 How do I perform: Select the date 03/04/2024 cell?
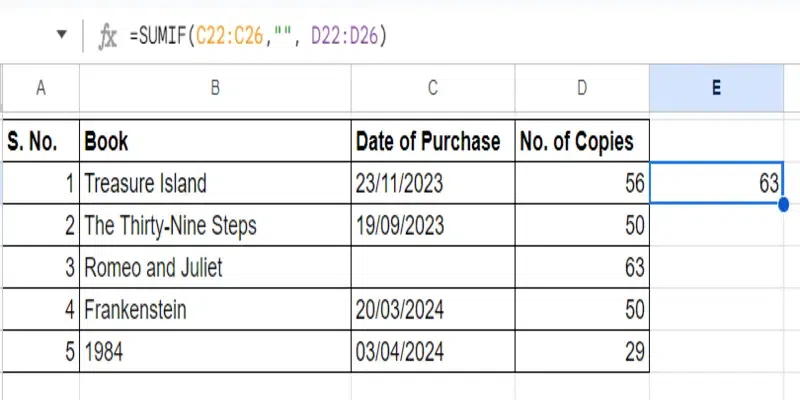click(x=431, y=352)
